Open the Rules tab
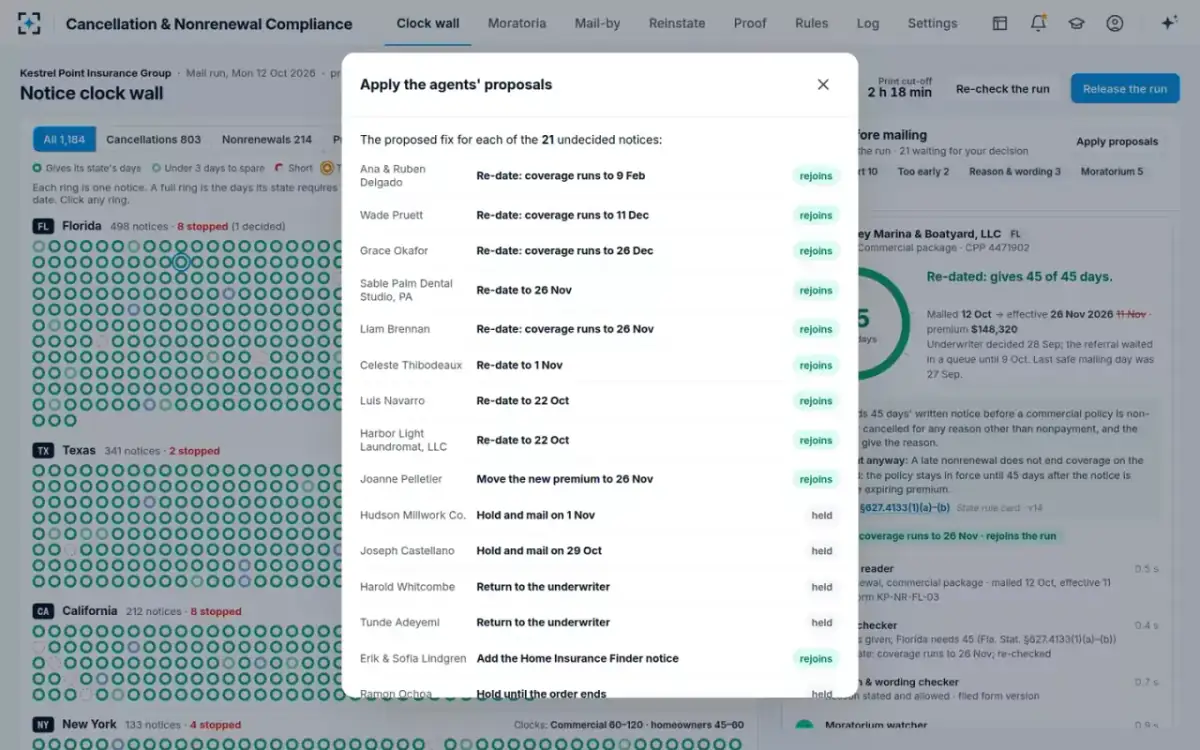This screenshot has height=750, width=1200. (812, 23)
